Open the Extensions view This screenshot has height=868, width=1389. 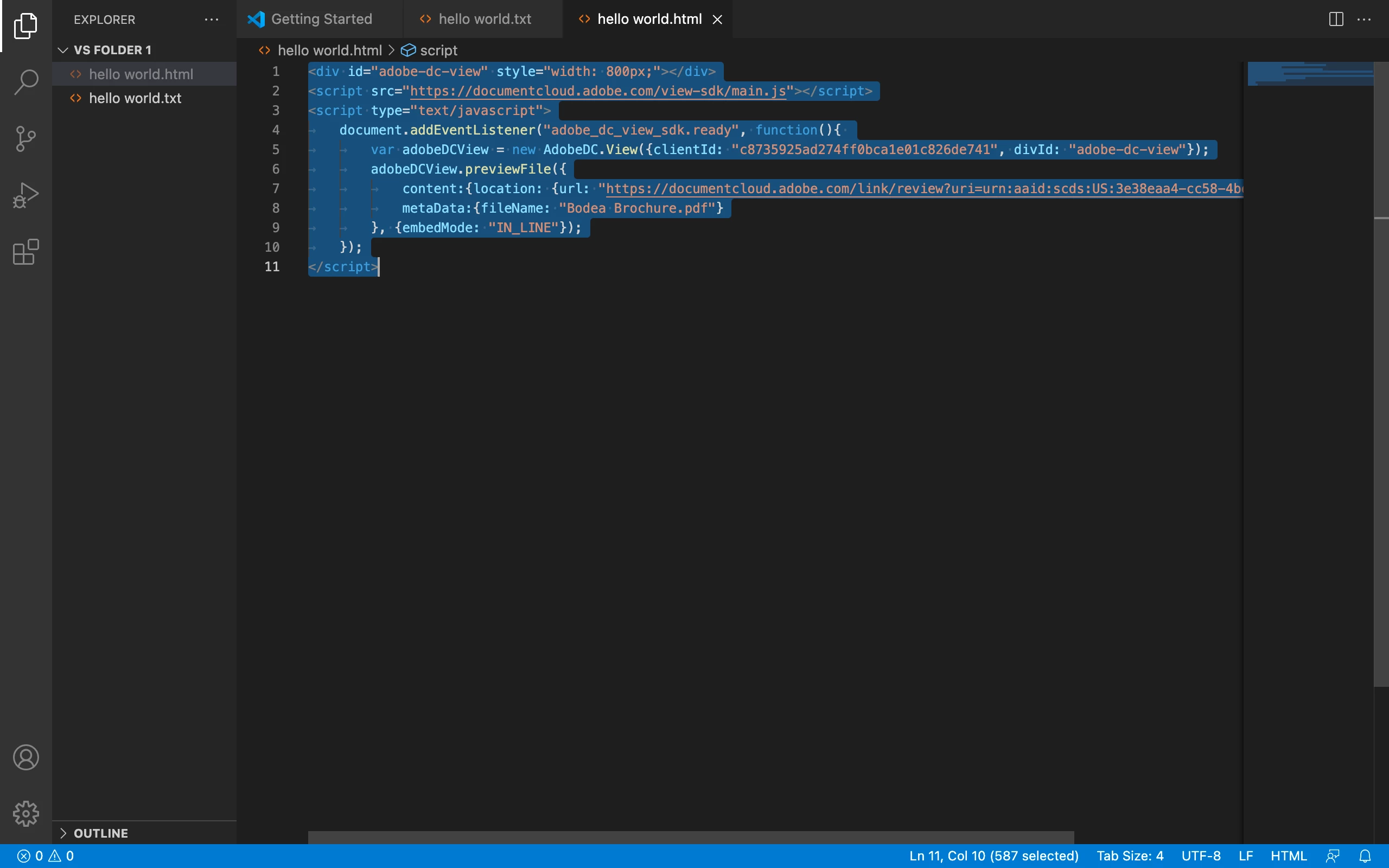point(26,252)
